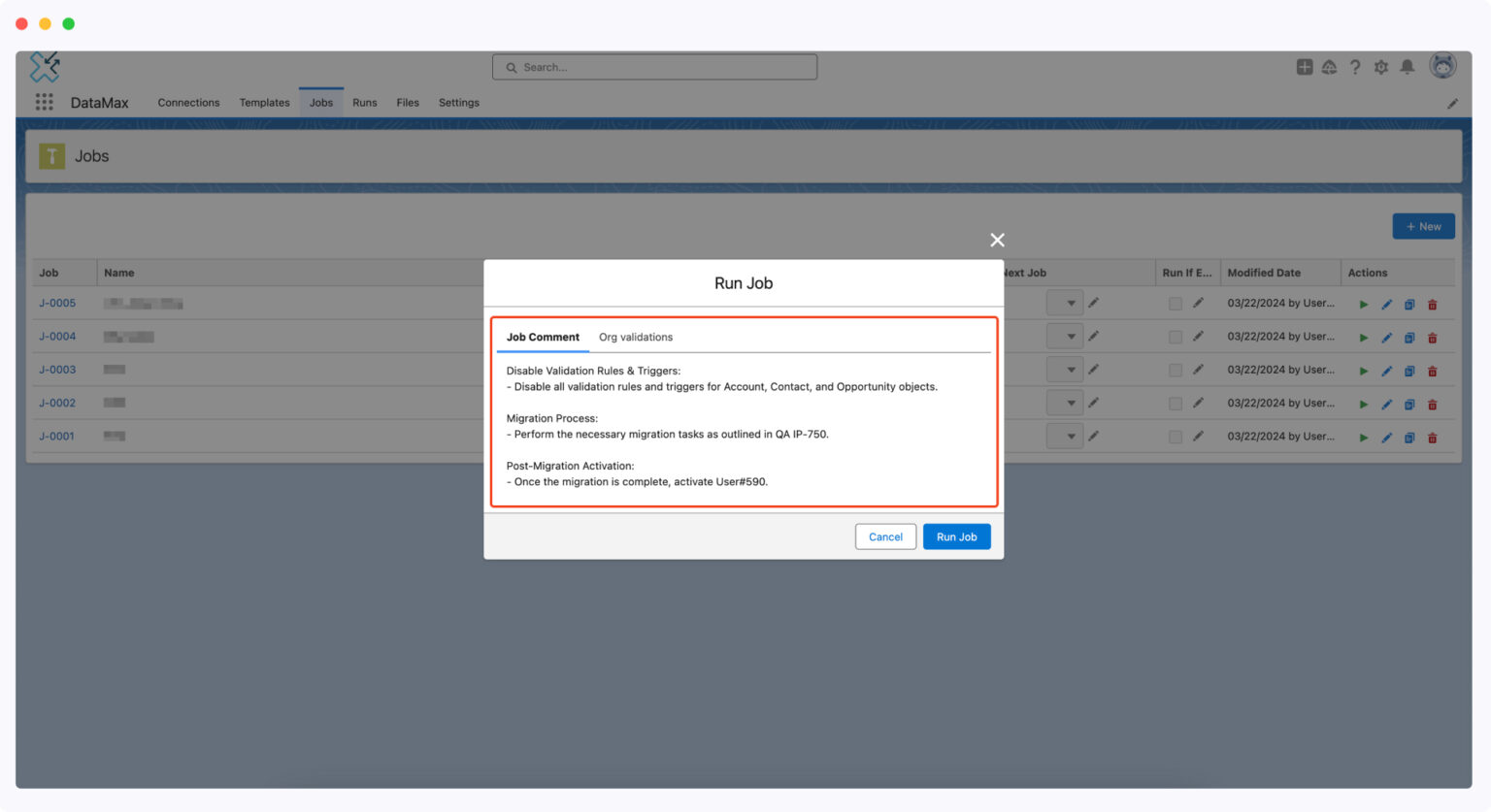Delete job J-0001 with the red trash icon
This screenshot has height=812, width=1491.
pyautogui.click(x=1433, y=437)
